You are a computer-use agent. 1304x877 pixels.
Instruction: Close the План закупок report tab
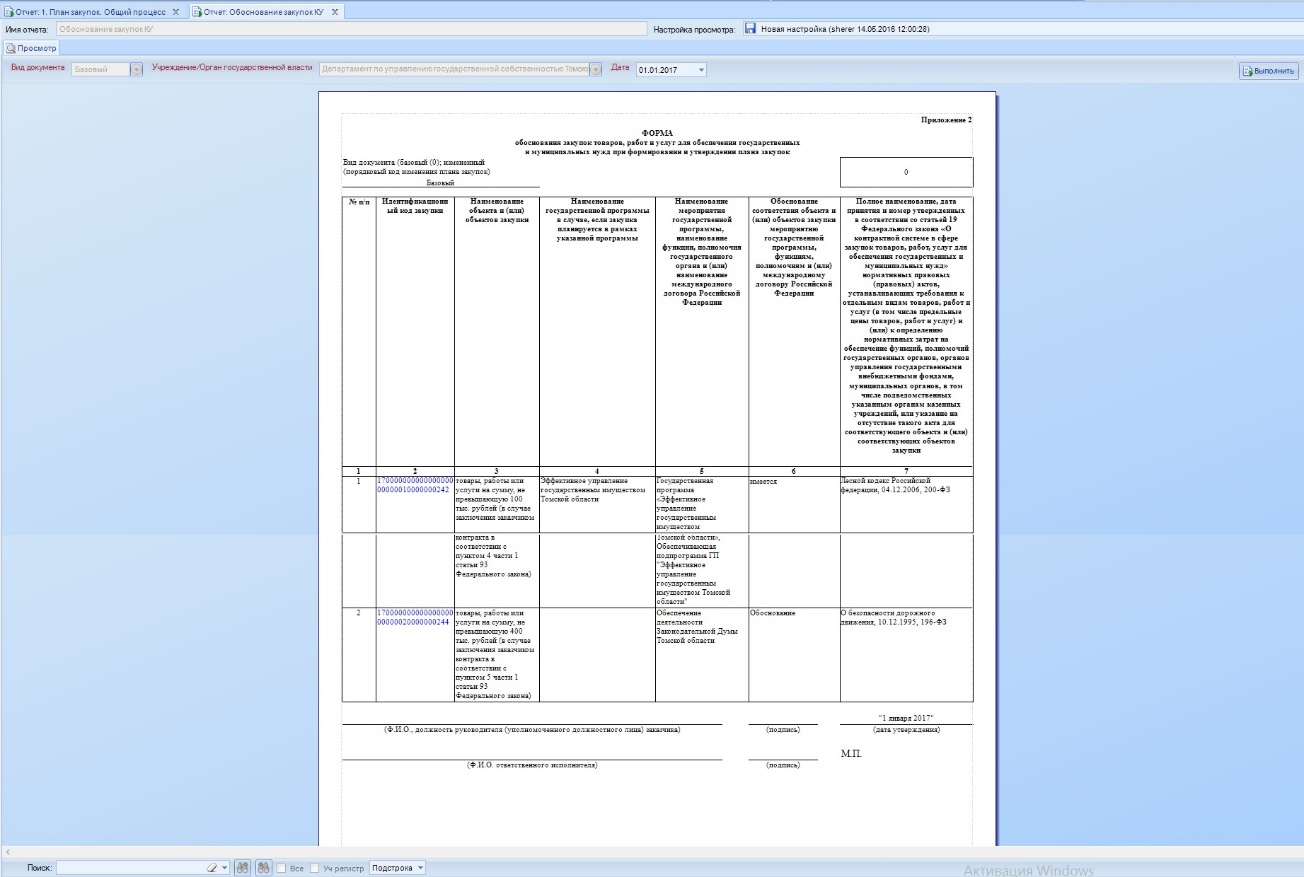(x=176, y=11)
